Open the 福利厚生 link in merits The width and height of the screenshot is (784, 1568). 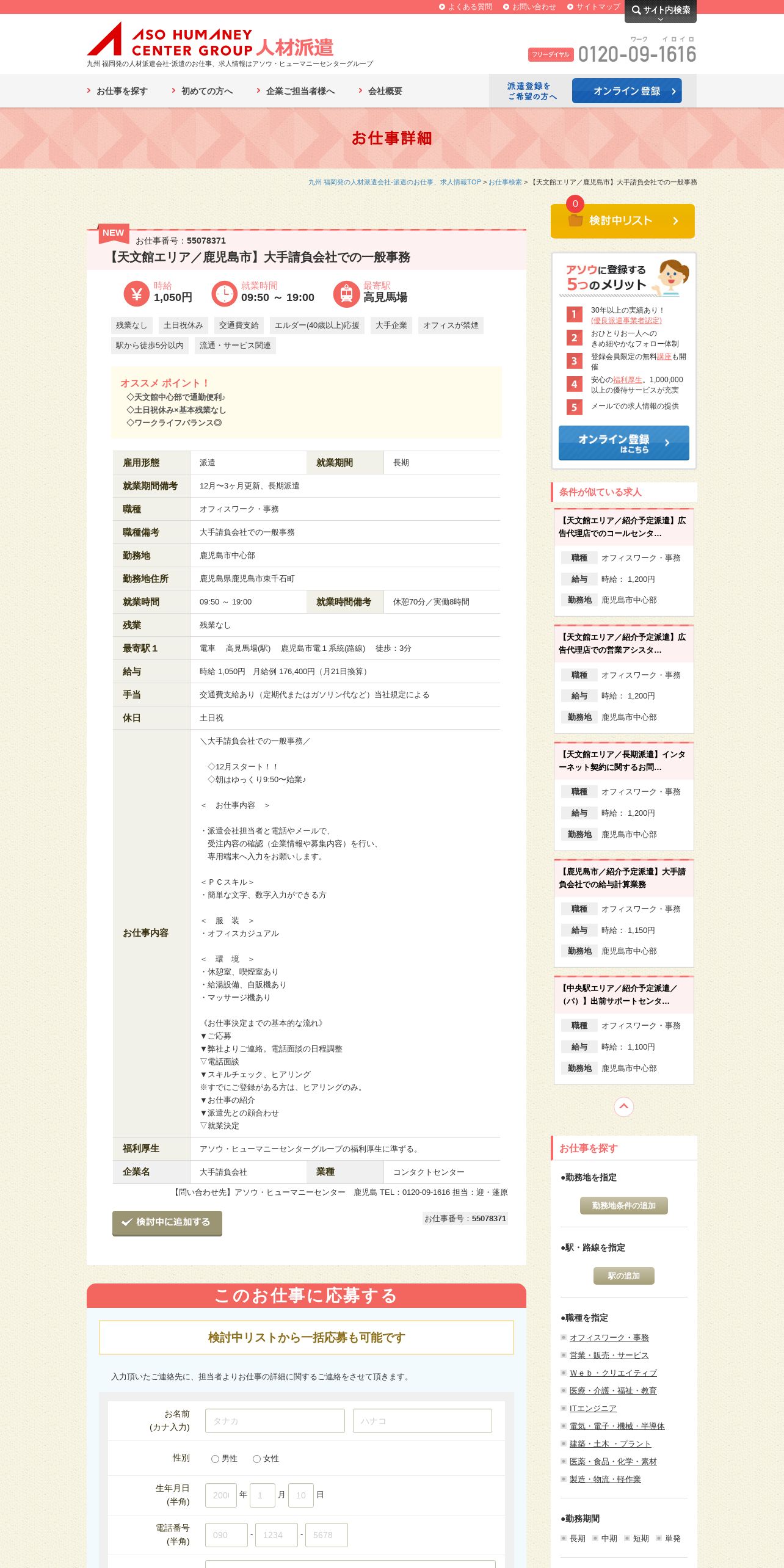click(627, 380)
